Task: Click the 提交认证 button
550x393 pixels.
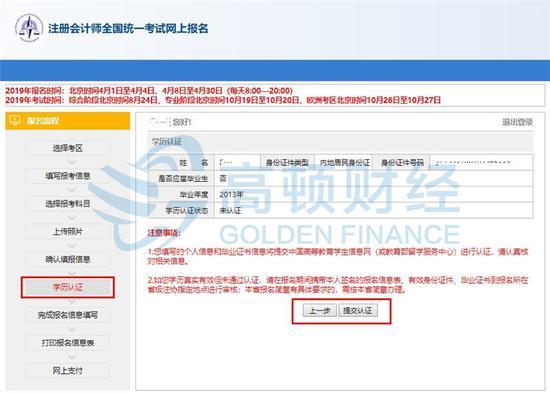Action: [x=358, y=311]
